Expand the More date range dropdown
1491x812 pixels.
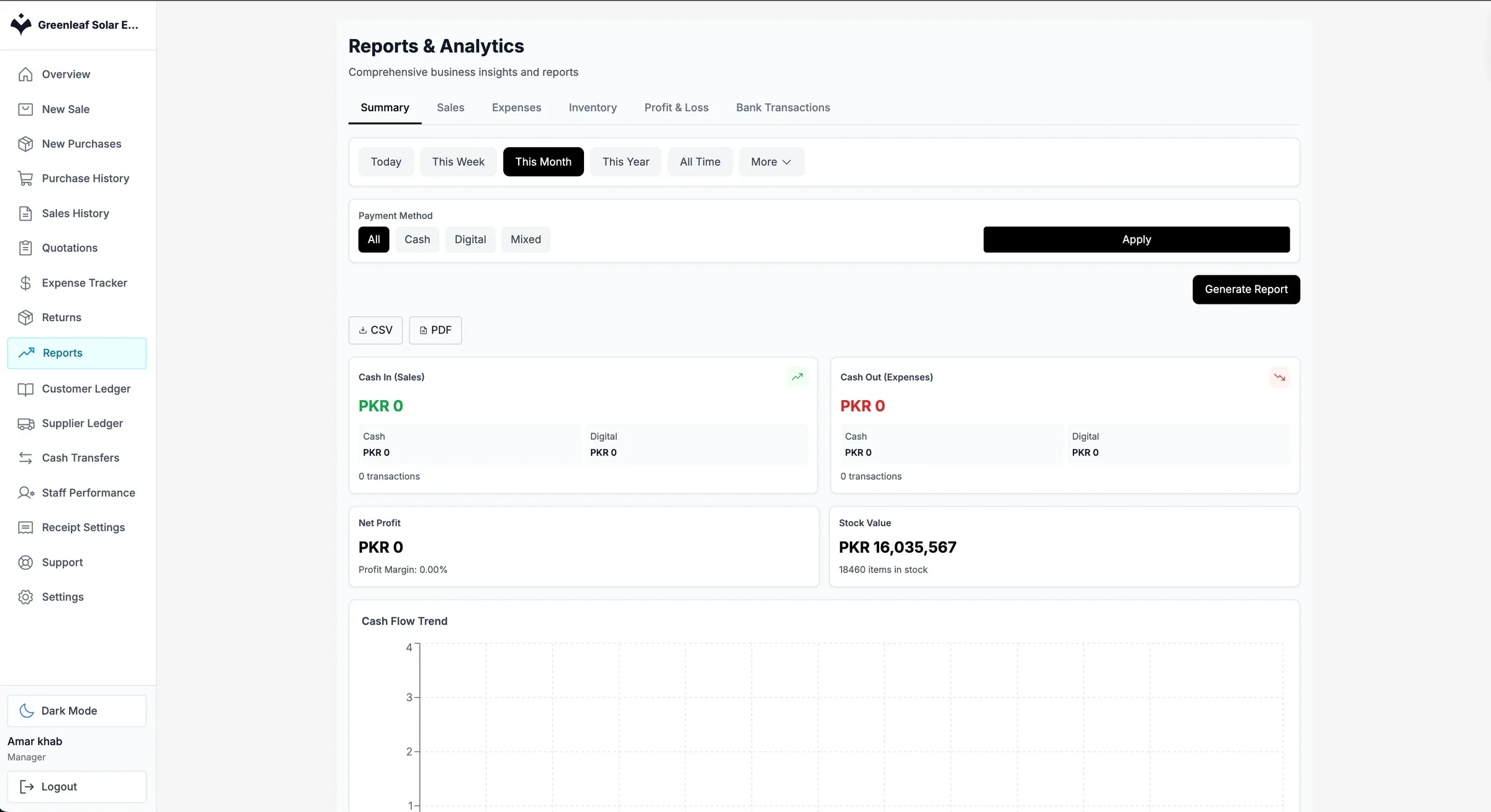click(771, 162)
